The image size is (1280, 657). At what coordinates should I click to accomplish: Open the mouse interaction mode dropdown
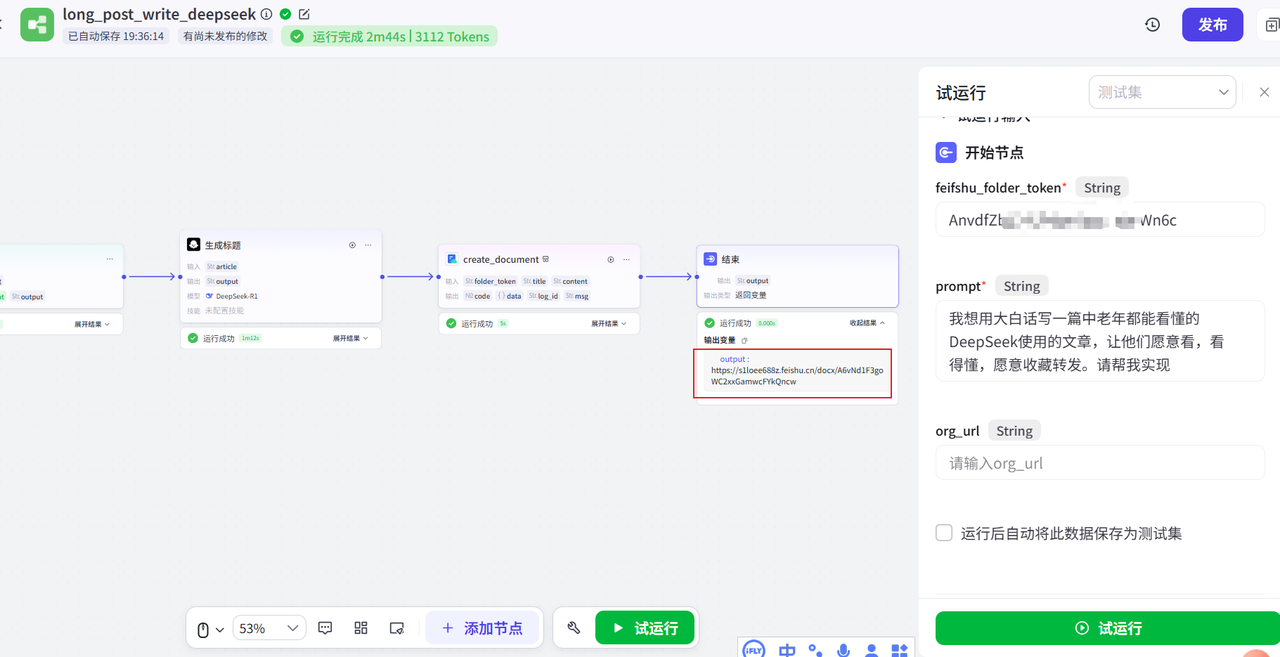[x=210, y=629]
